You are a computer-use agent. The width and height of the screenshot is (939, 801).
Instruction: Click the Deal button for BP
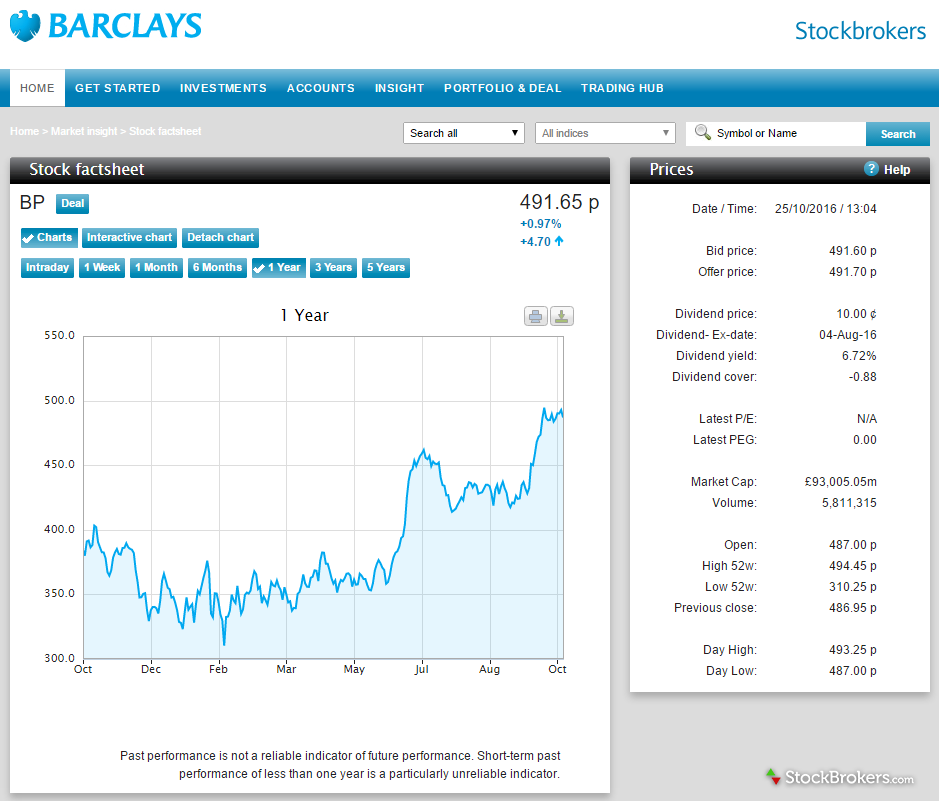click(x=72, y=204)
